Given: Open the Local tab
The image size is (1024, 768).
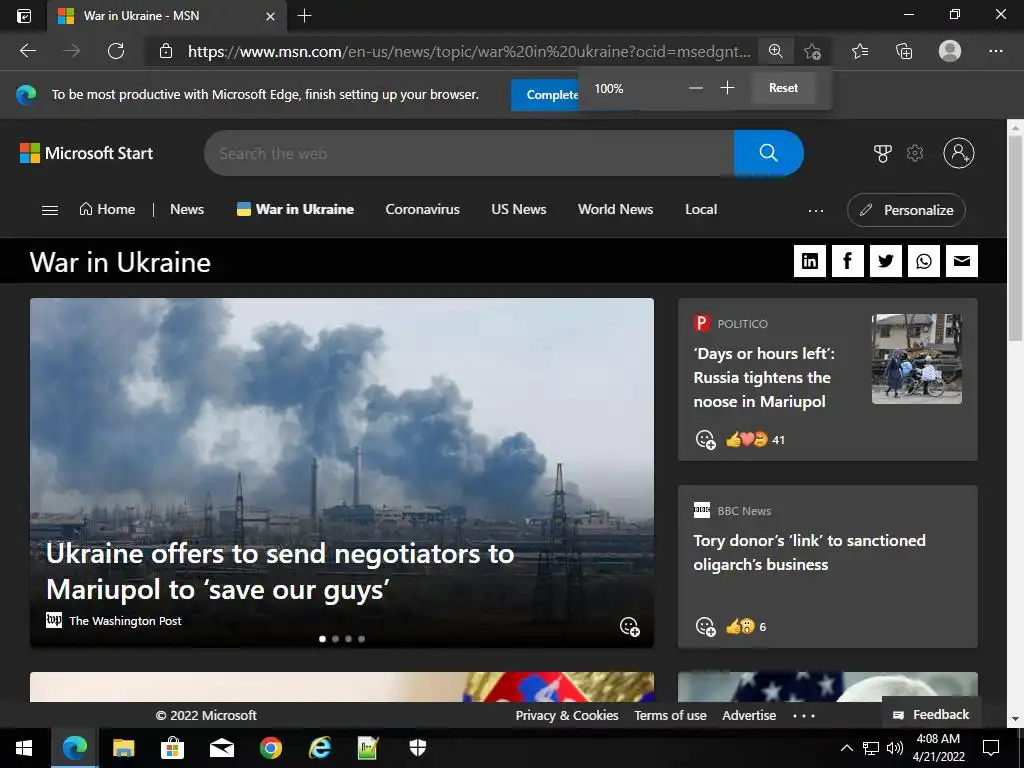Looking at the screenshot, I should pos(701,210).
